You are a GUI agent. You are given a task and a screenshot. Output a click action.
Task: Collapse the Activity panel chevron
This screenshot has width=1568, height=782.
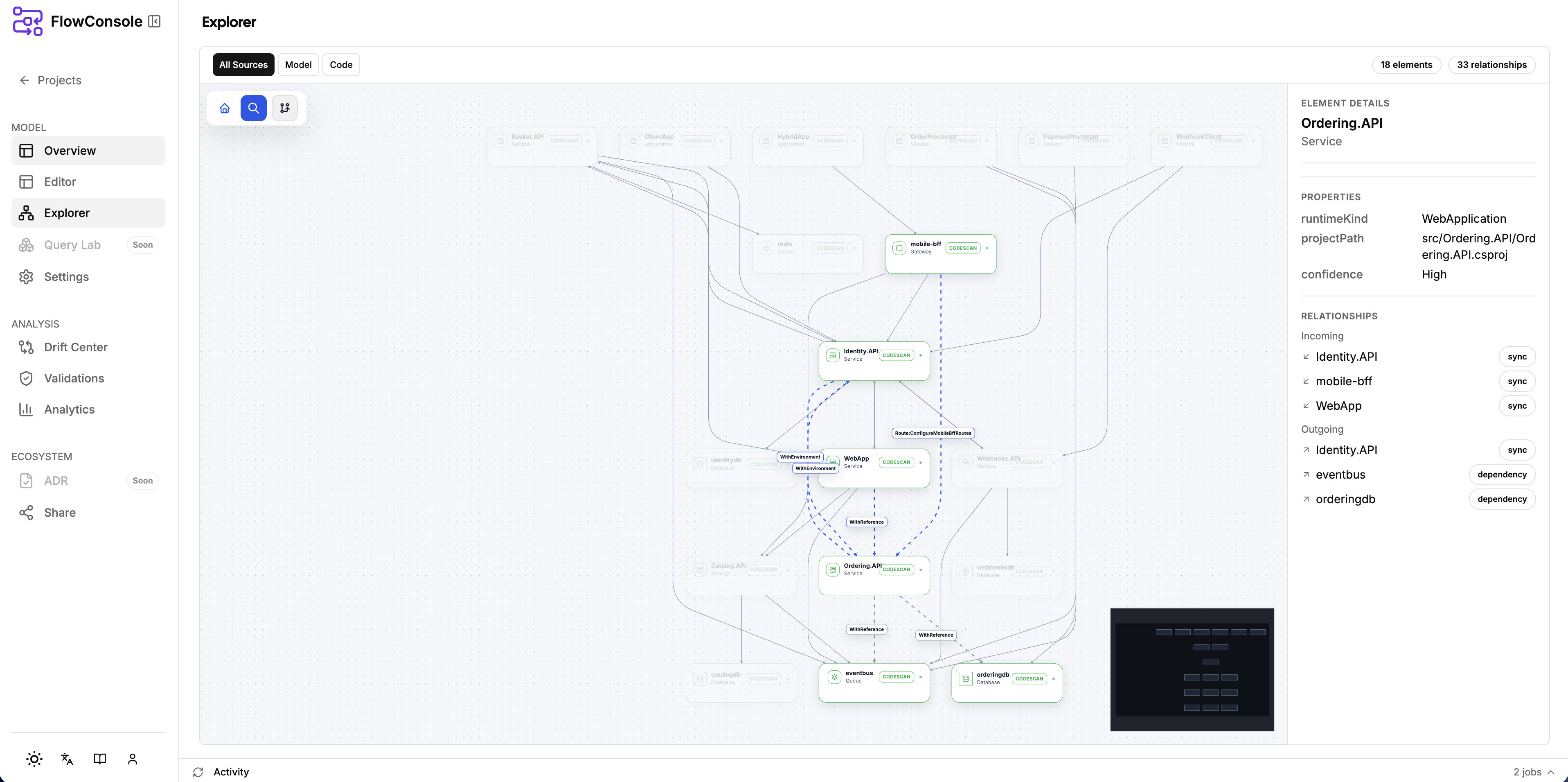click(1550, 772)
